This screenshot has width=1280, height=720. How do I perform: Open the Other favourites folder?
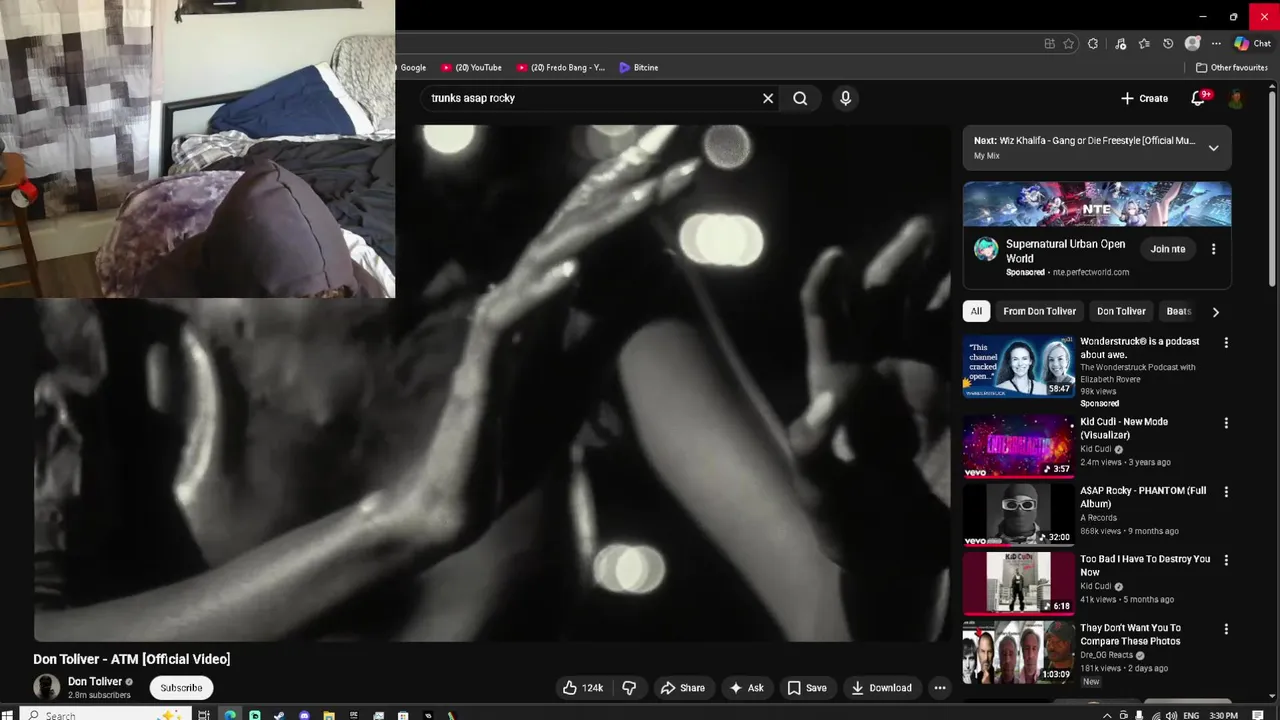1232,67
